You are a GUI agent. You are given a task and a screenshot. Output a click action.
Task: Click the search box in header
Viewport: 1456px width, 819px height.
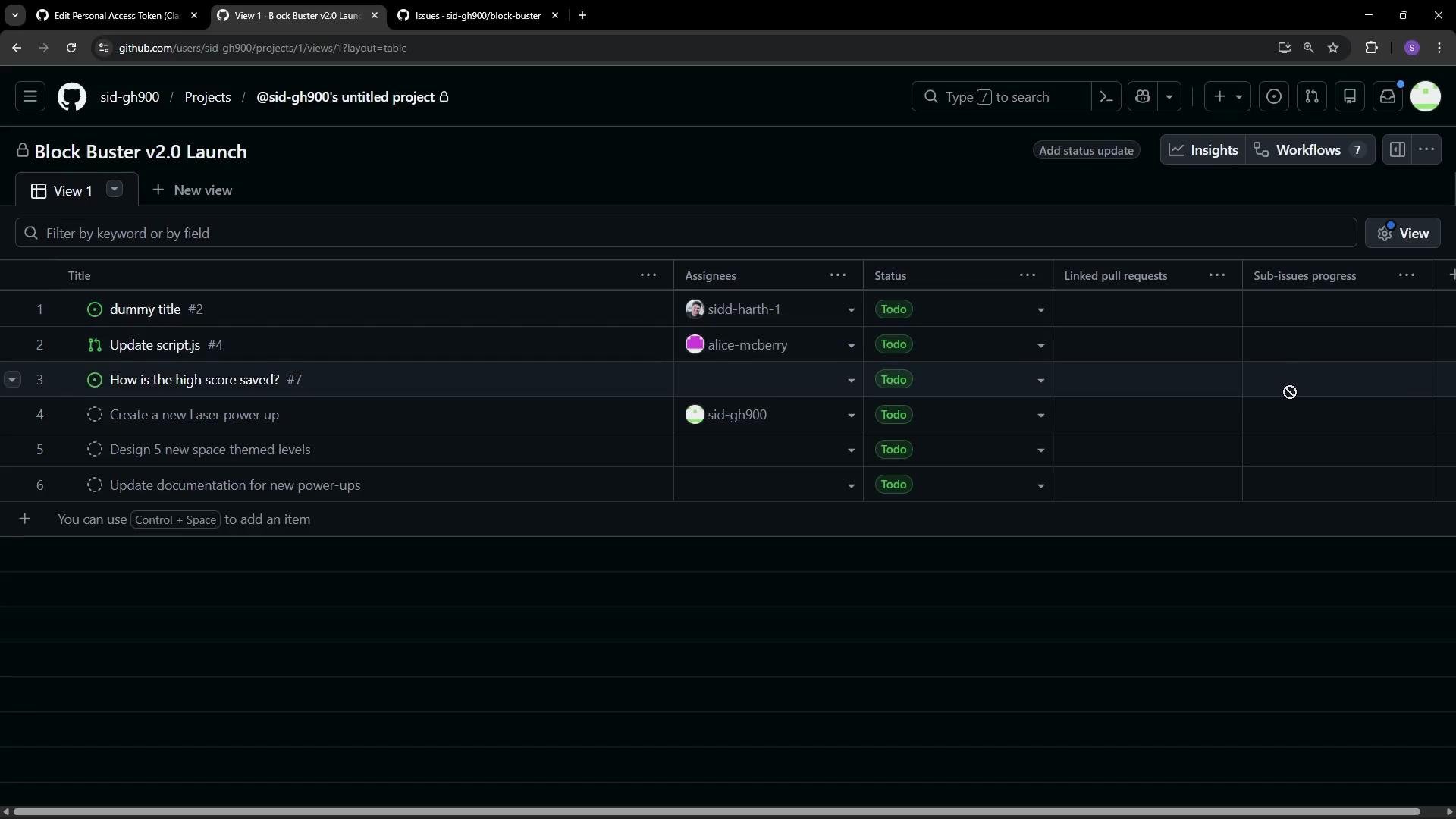pyautogui.click(x=1001, y=97)
